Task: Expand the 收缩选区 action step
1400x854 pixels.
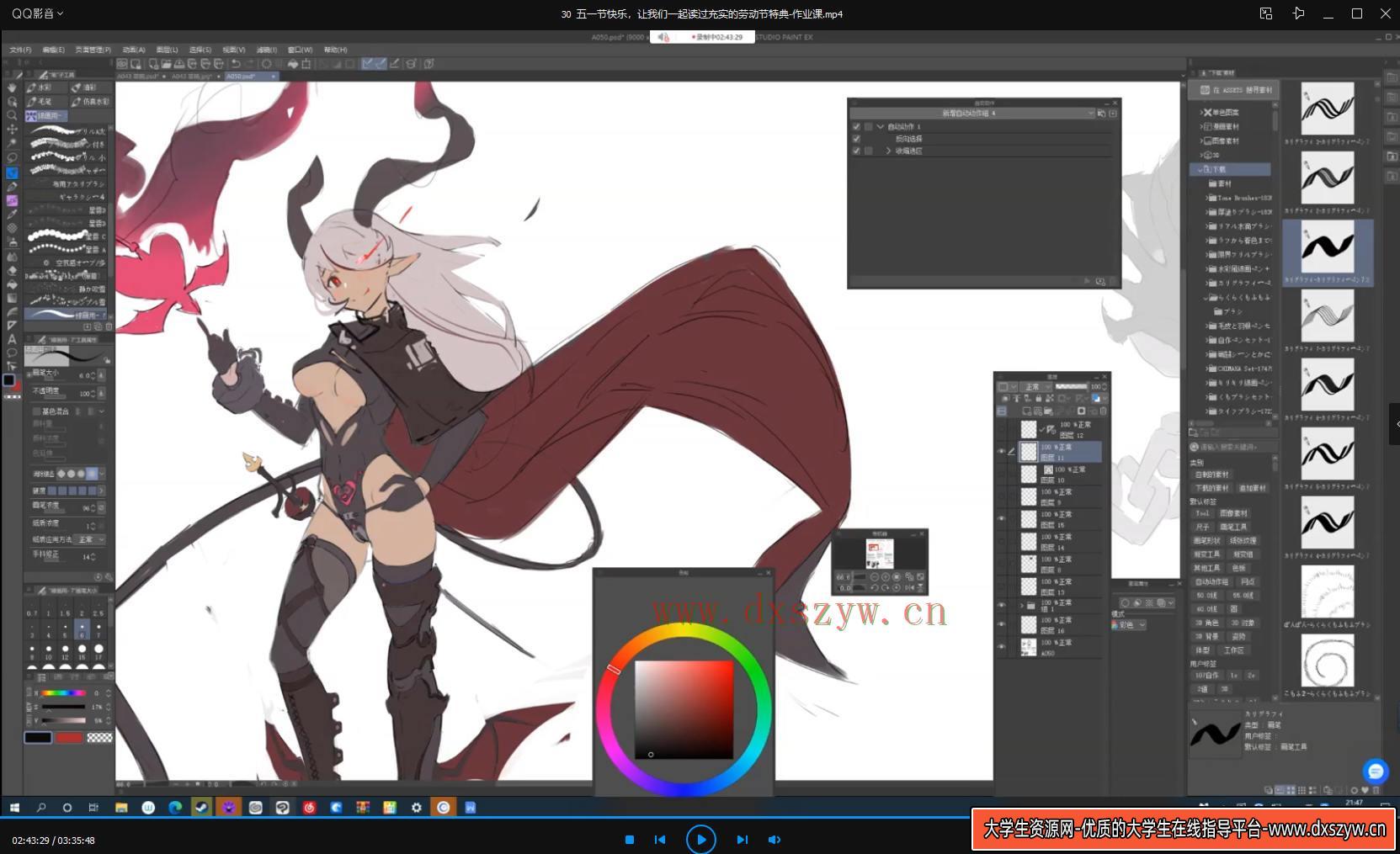Action: [888, 151]
